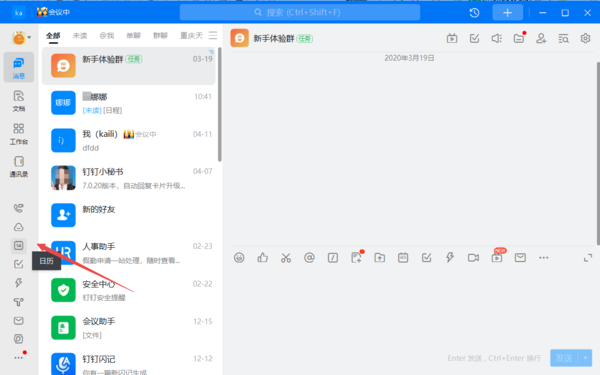The image size is (600, 375).
Task: Click the to-do checkmark icon in message toolbar
Action: (x=427, y=258)
